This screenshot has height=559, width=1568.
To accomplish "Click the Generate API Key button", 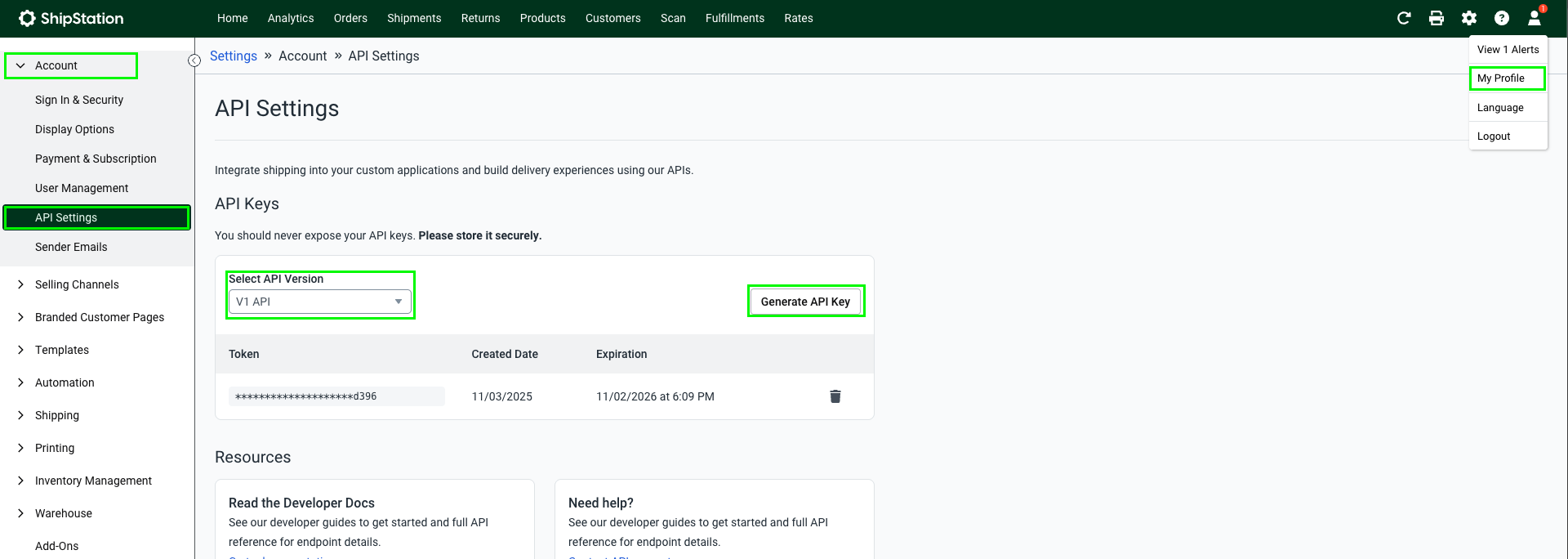I will [x=805, y=302].
